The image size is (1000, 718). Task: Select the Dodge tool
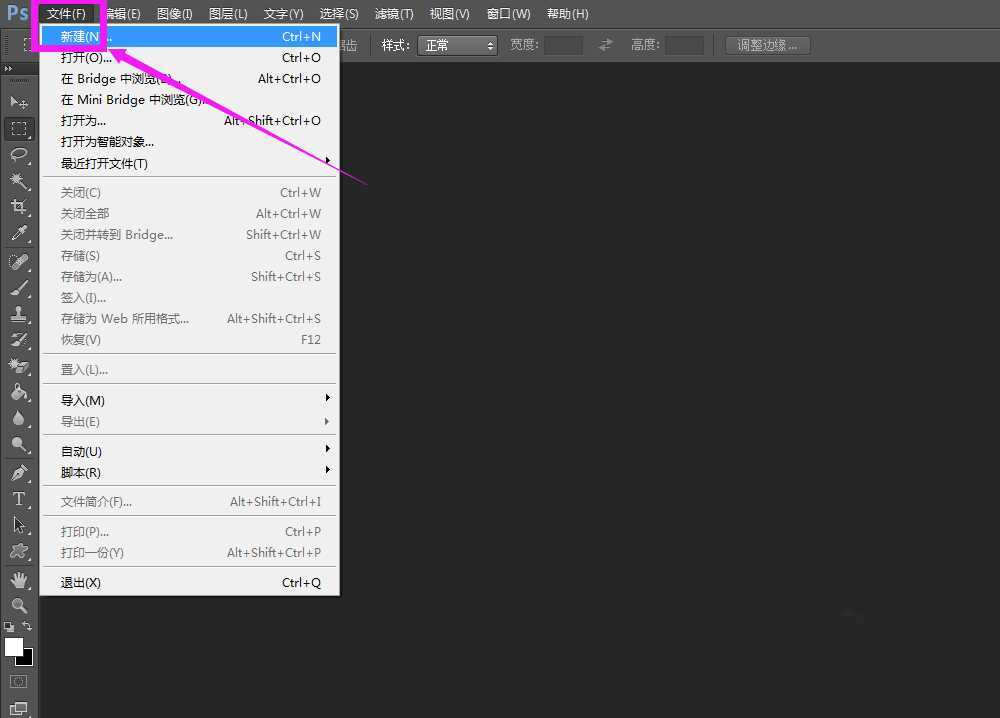[18, 444]
